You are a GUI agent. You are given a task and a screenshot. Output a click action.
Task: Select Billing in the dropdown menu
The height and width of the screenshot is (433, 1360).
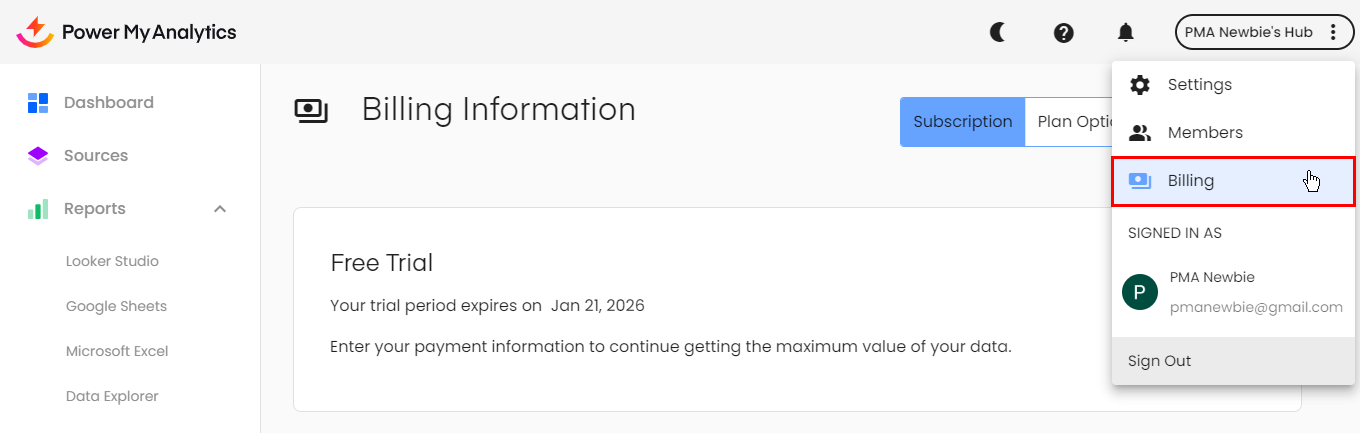[1190, 181]
